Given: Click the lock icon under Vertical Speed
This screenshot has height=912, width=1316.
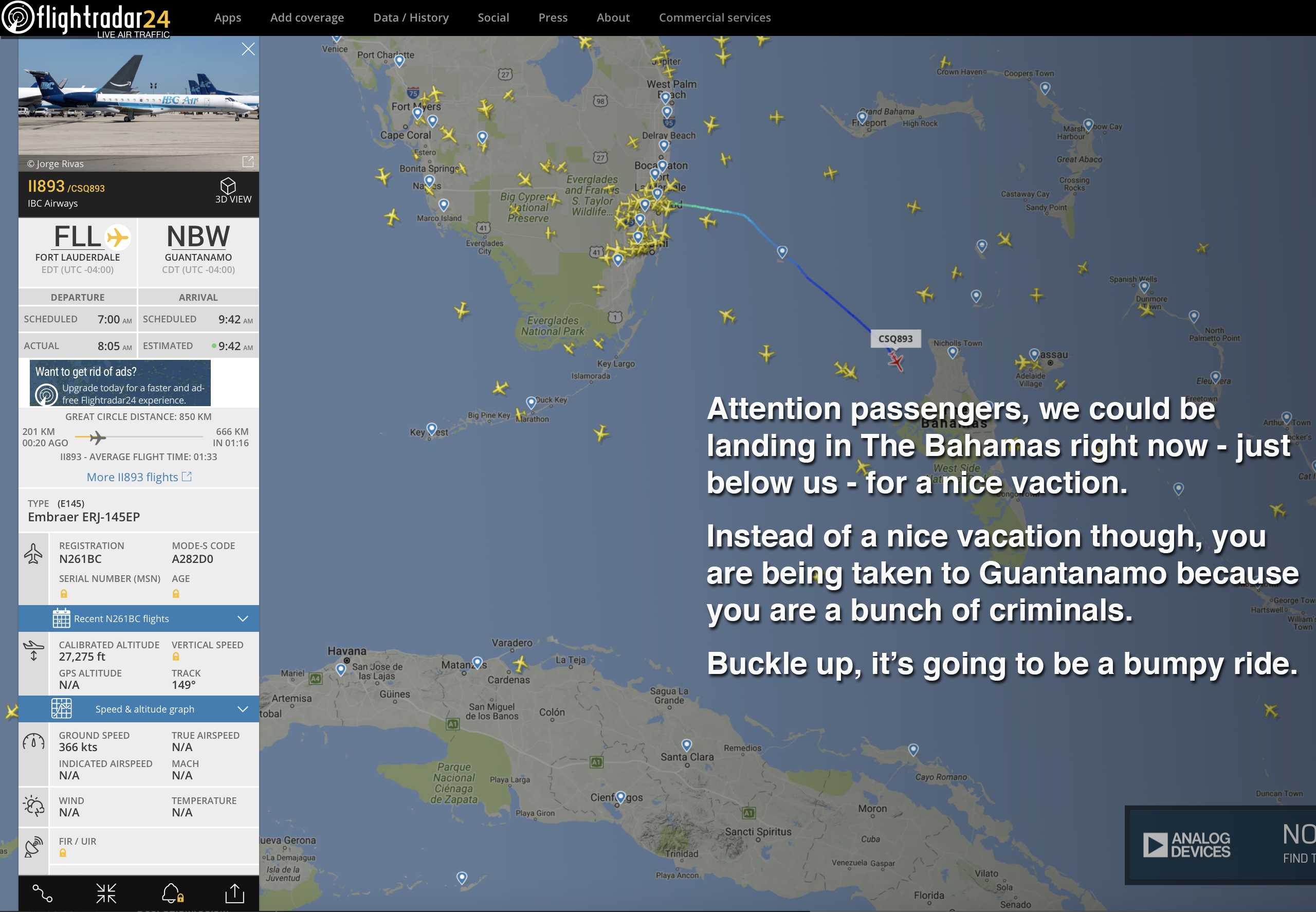Looking at the screenshot, I should click(176, 656).
